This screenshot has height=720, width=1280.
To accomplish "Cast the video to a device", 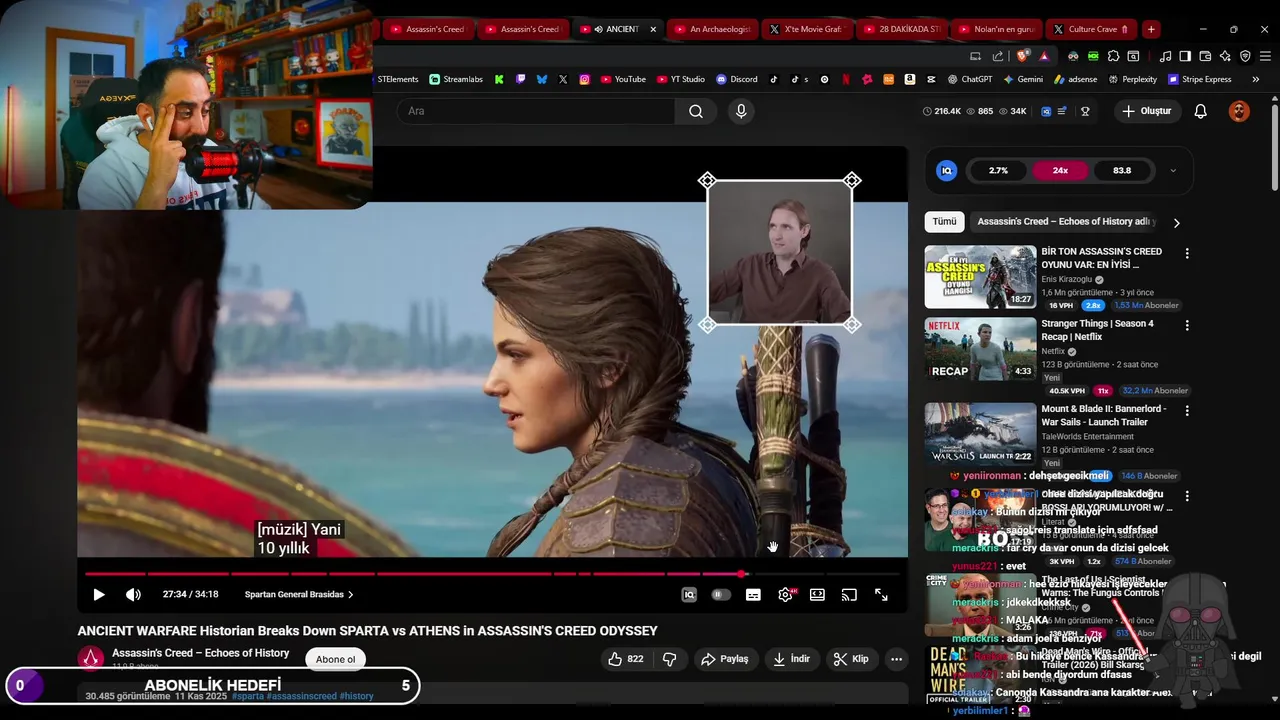I will [x=849, y=594].
